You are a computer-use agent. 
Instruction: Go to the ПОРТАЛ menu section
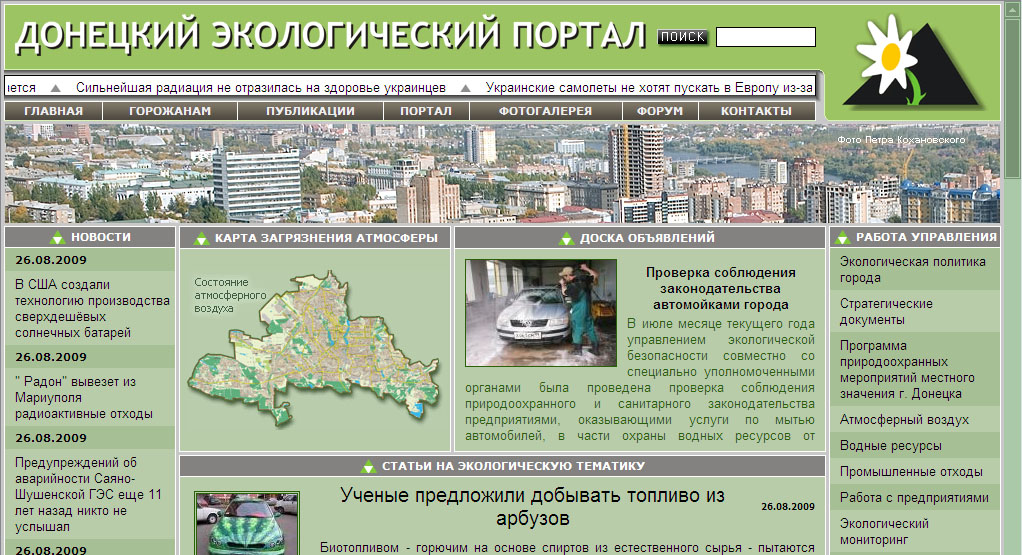(x=426, y=111)
